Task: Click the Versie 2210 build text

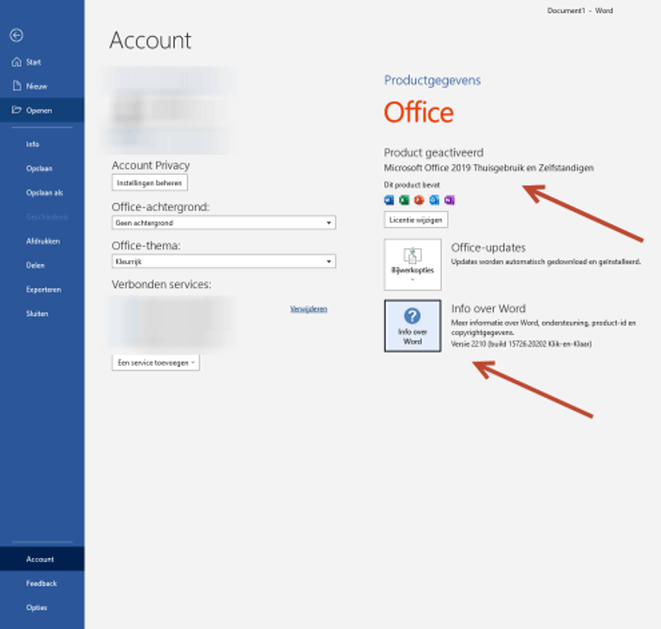Action: tap(521, 344)
